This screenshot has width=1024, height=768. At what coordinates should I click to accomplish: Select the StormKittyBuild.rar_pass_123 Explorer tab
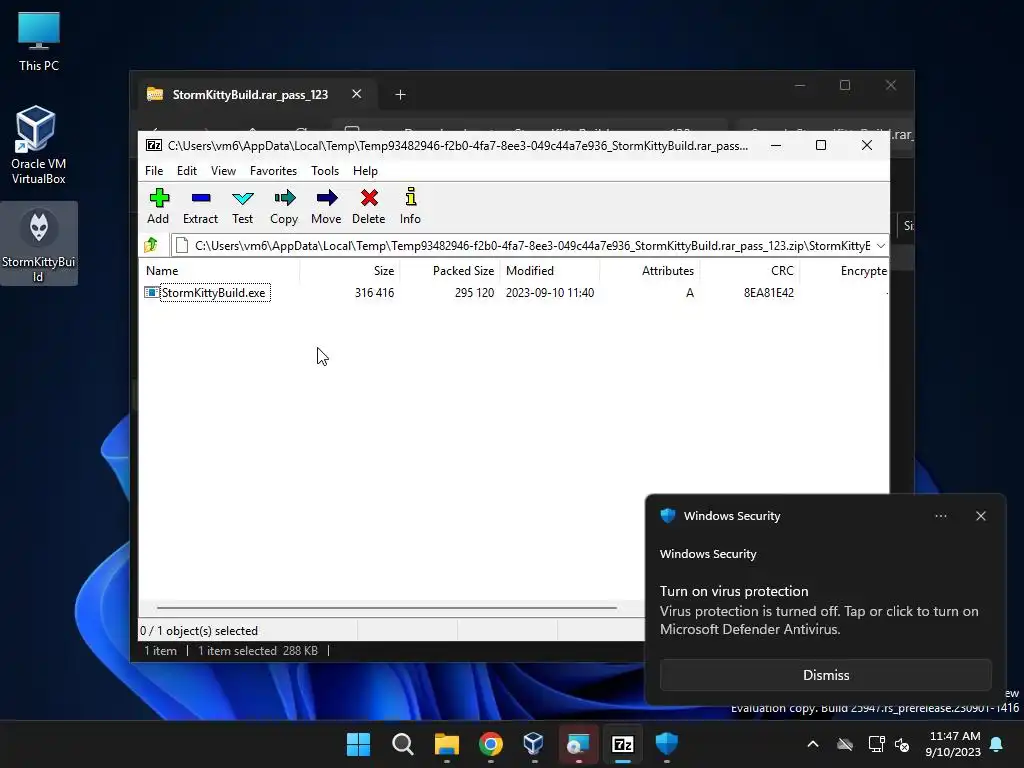250,95
